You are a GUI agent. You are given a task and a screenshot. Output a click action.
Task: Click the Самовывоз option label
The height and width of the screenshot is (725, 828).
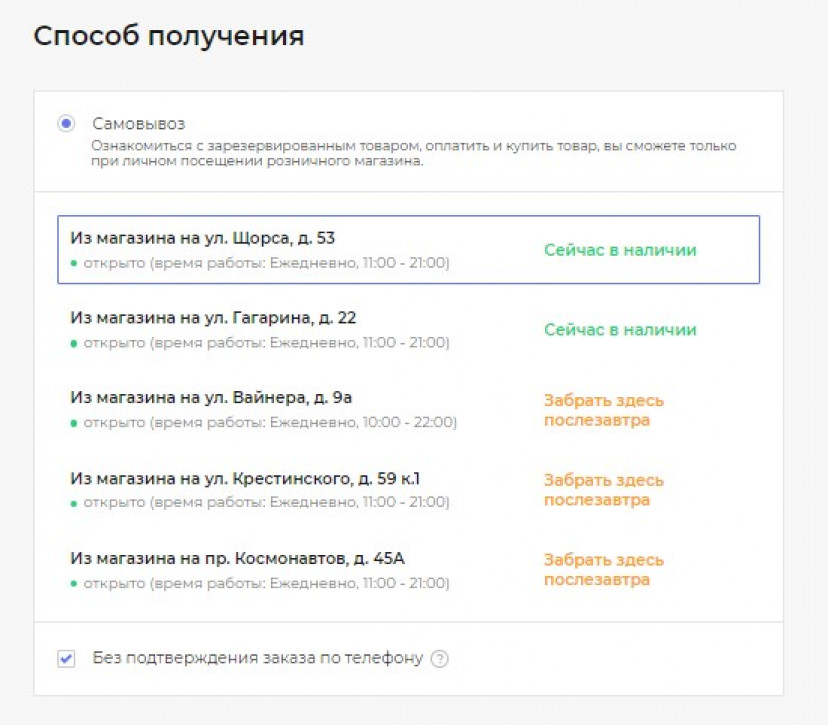(x=138, y=124)
